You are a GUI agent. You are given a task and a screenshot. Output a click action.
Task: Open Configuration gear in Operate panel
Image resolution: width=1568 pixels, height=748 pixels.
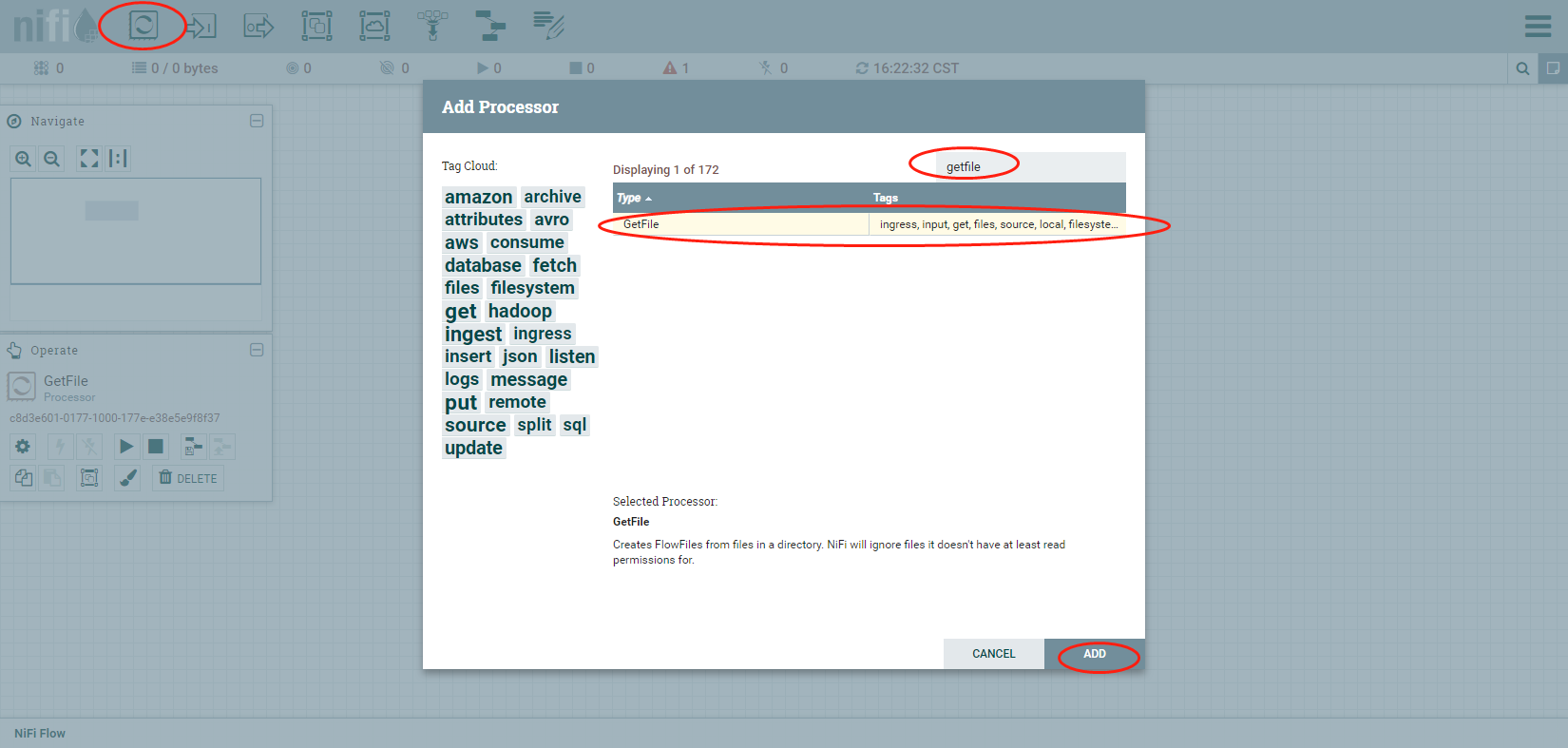tap(23, 447)
